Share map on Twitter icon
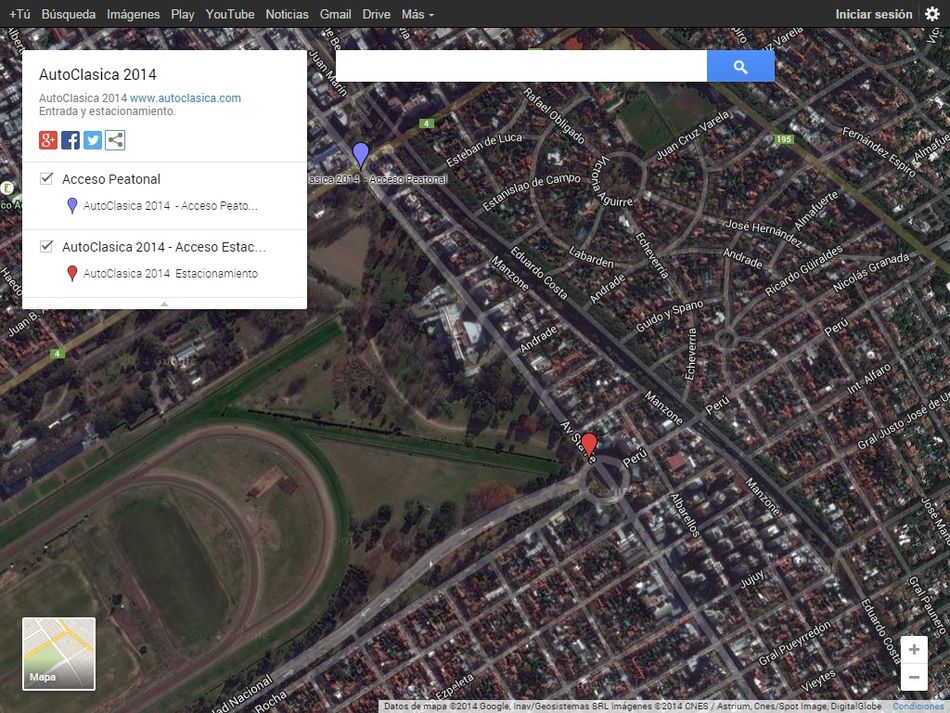The image size is (950, 713). [x=93, y=140]
